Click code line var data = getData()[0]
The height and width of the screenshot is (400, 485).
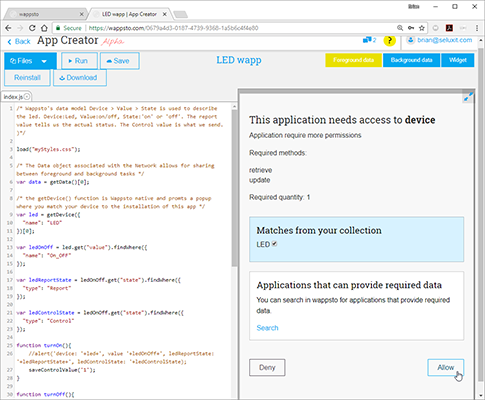(53, 182)
